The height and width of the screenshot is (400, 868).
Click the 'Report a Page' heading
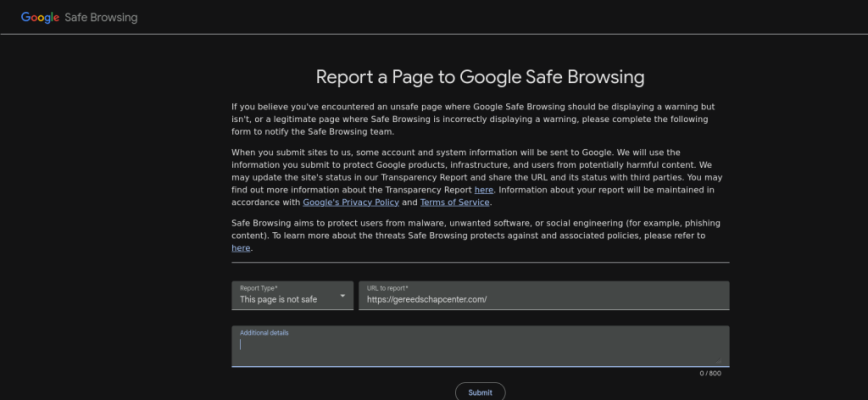pos(480,77)
